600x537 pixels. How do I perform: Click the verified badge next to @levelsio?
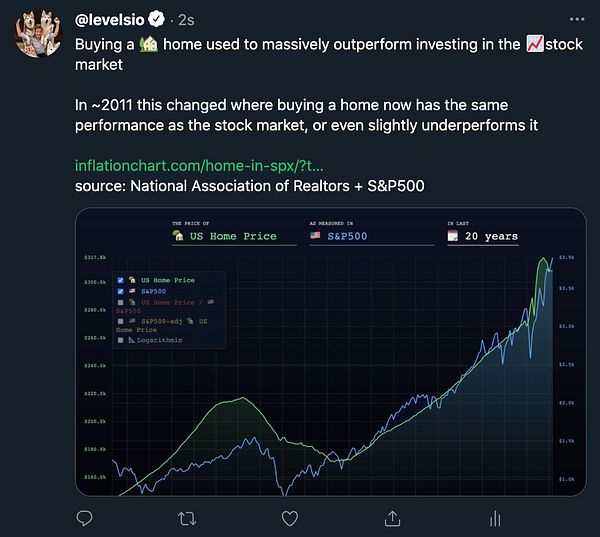click(156, 19)
